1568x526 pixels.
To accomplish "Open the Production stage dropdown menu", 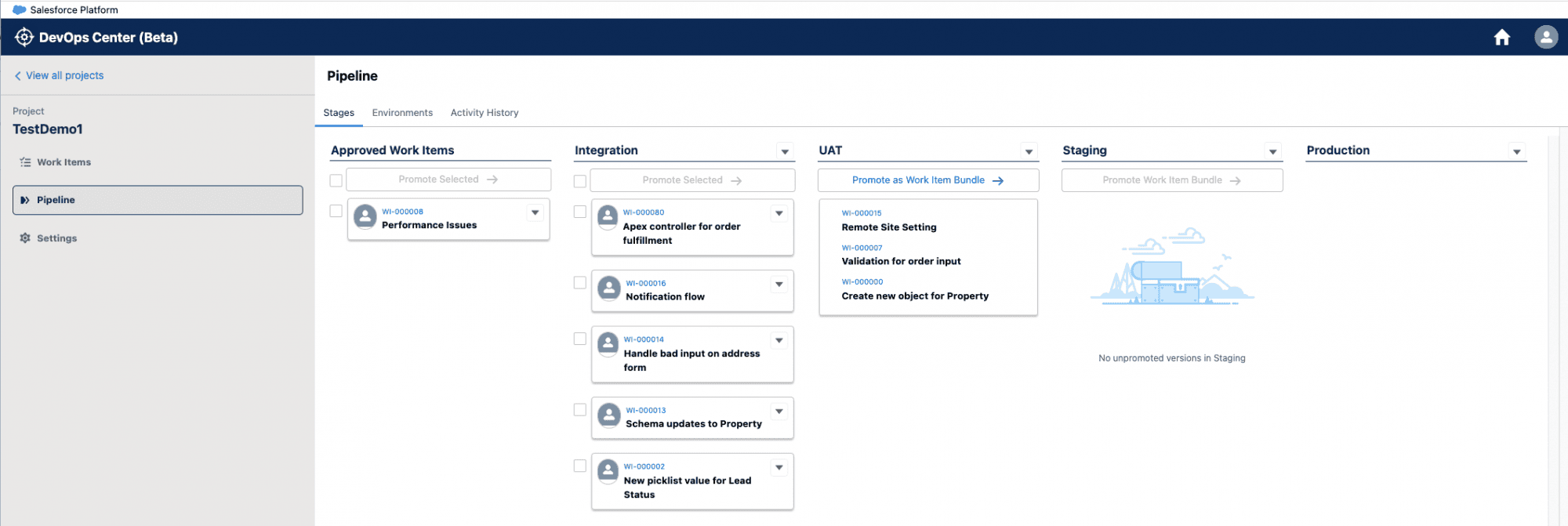I will [x=1516, y=151].
